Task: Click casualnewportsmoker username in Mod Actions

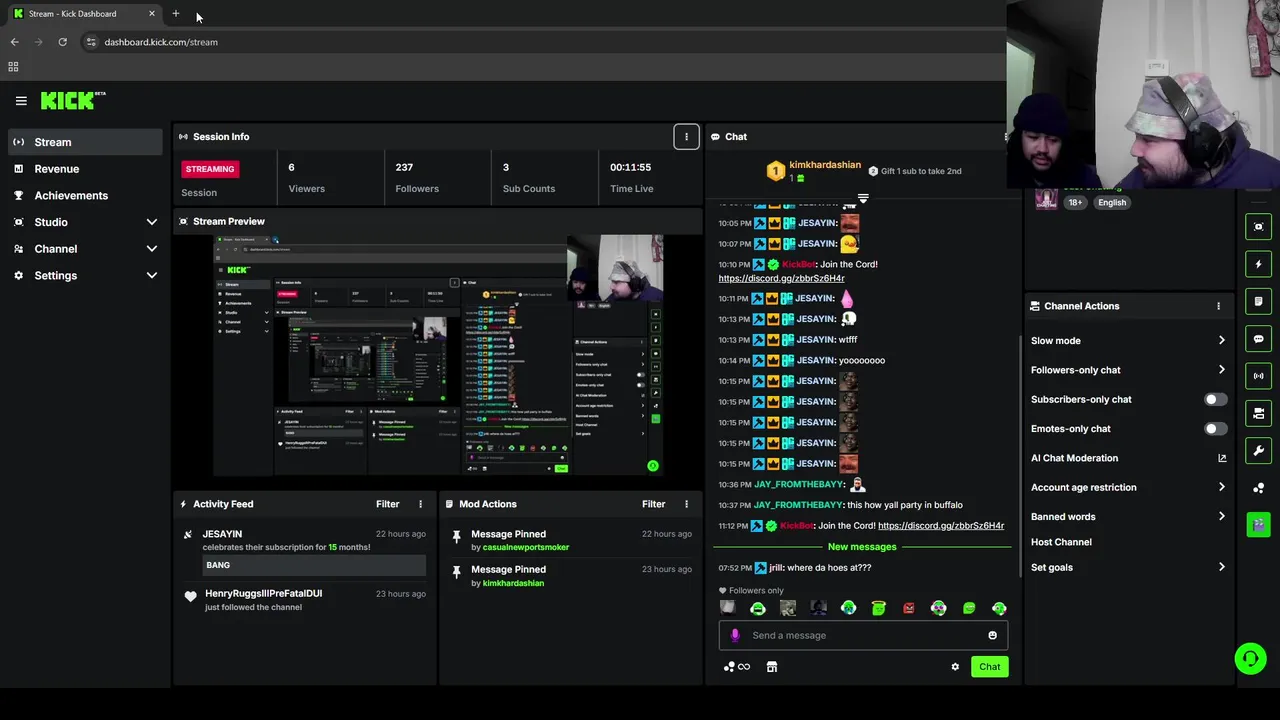Action: [x=526, y=547]
